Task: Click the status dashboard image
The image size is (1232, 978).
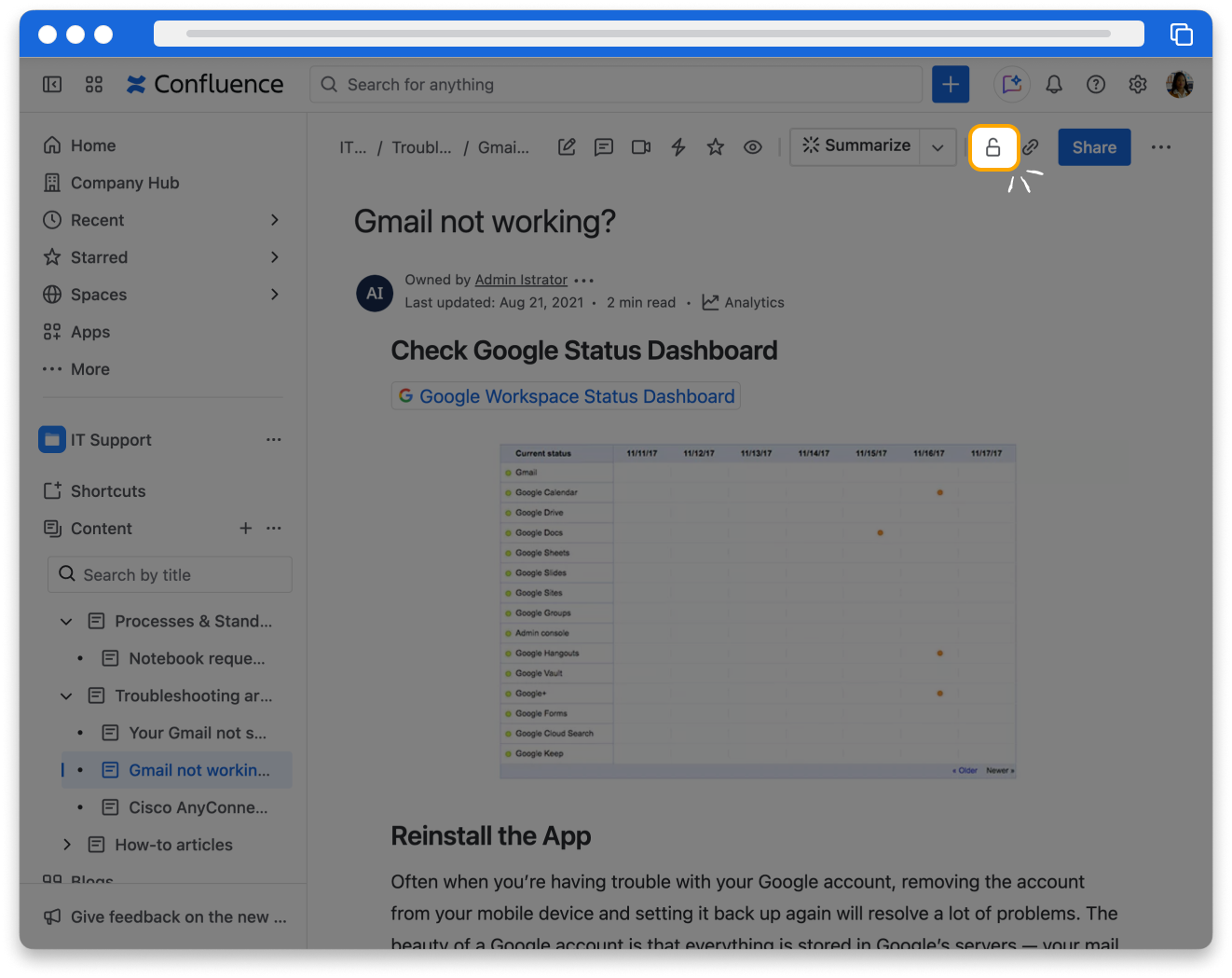Action: pos(758,612)
